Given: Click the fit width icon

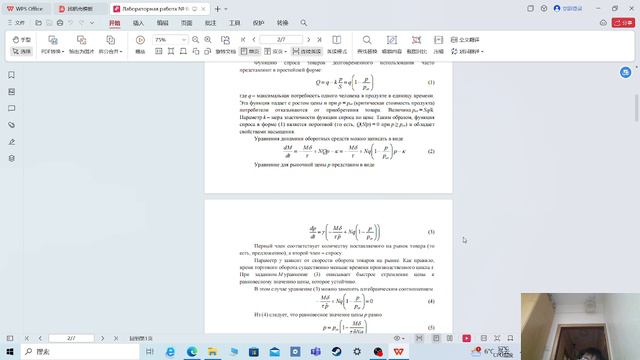Looking at the screenshot, I should pyautogui.click(x=171, y=51).
